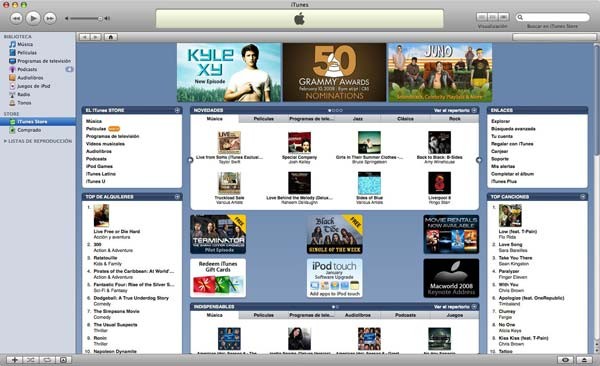Select the Clásica tab in Novedades
The height and width of the screenshot is (366, 600).
pos(405,119)
